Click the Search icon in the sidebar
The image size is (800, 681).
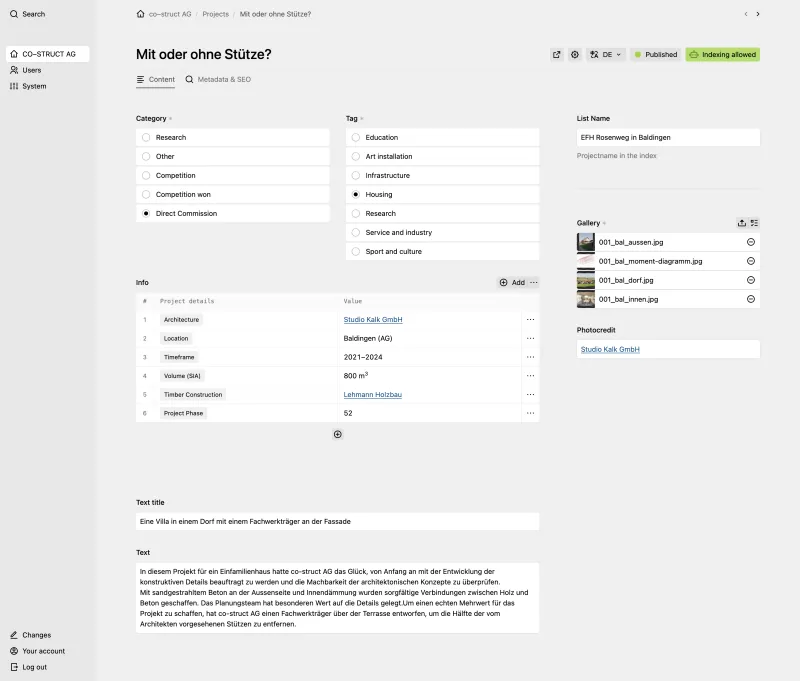click(12, 14)
